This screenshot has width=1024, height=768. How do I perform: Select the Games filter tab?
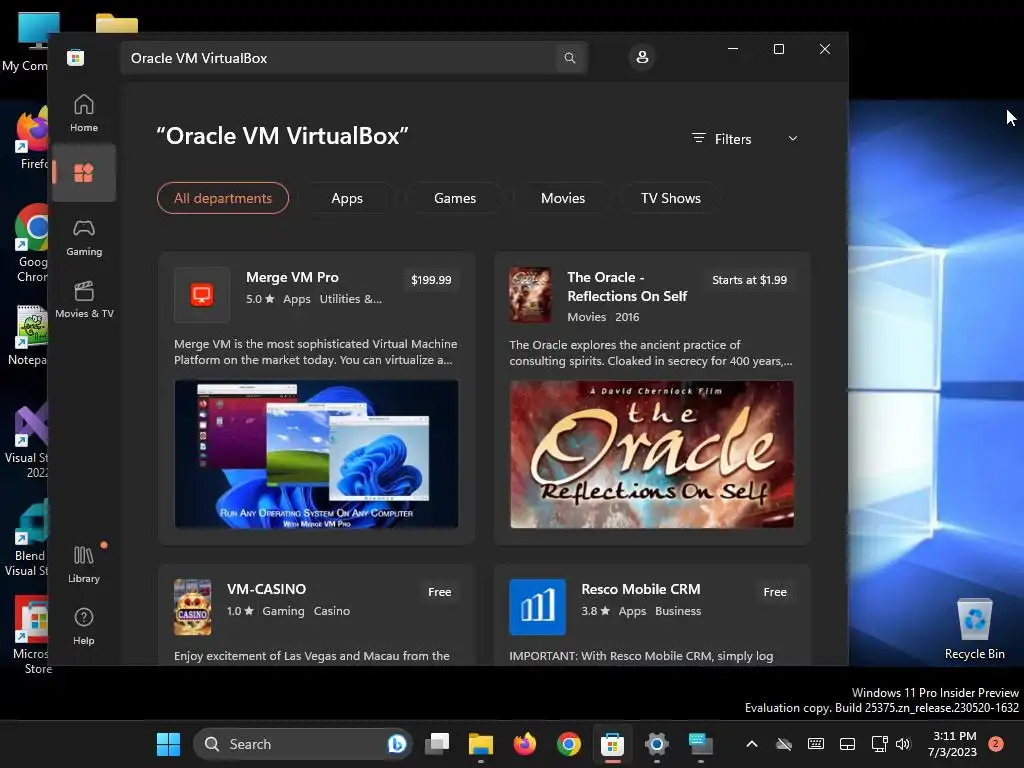coord(455,198)
